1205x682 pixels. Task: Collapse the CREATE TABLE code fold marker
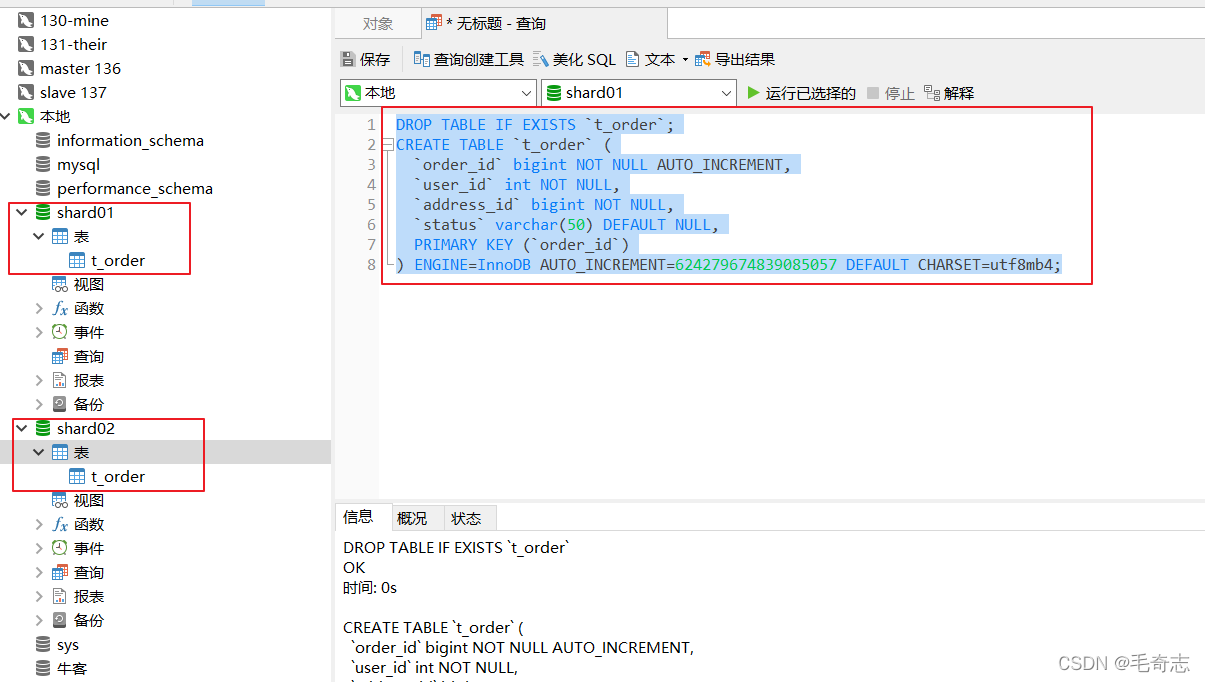pyautogui.click(x=387, y=145)
